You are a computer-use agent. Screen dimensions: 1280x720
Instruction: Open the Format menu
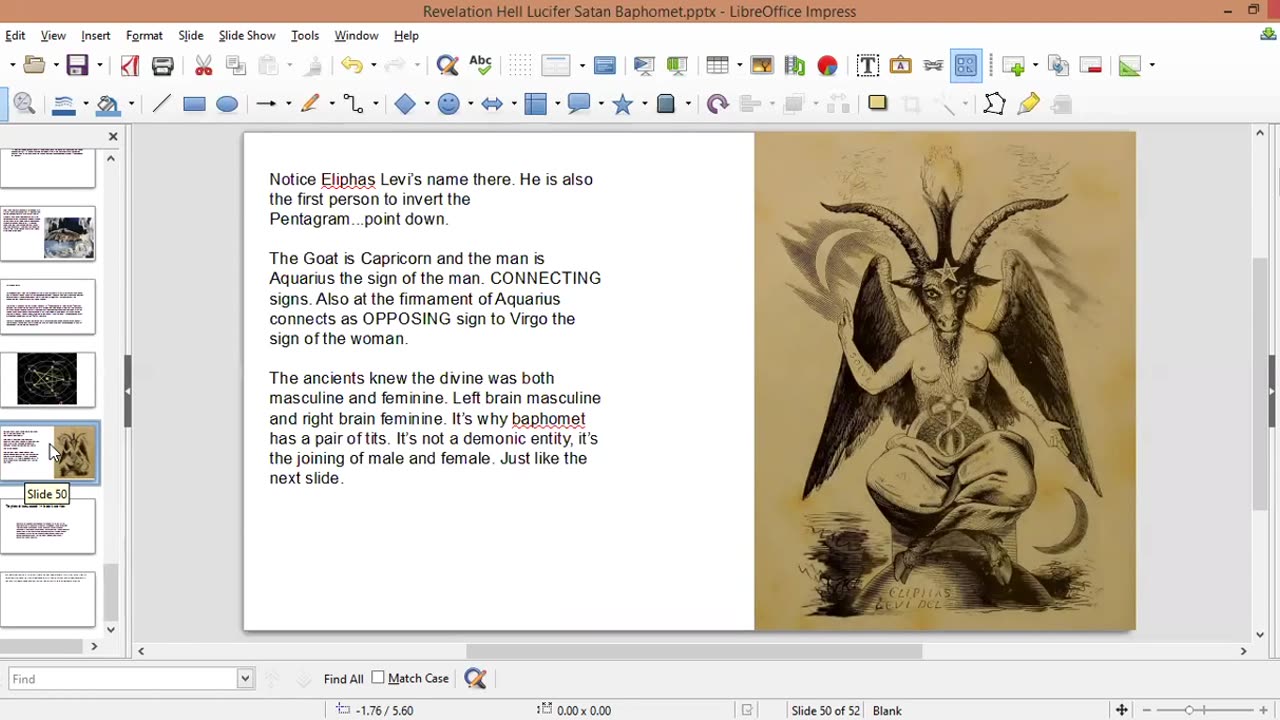(144, 35)
